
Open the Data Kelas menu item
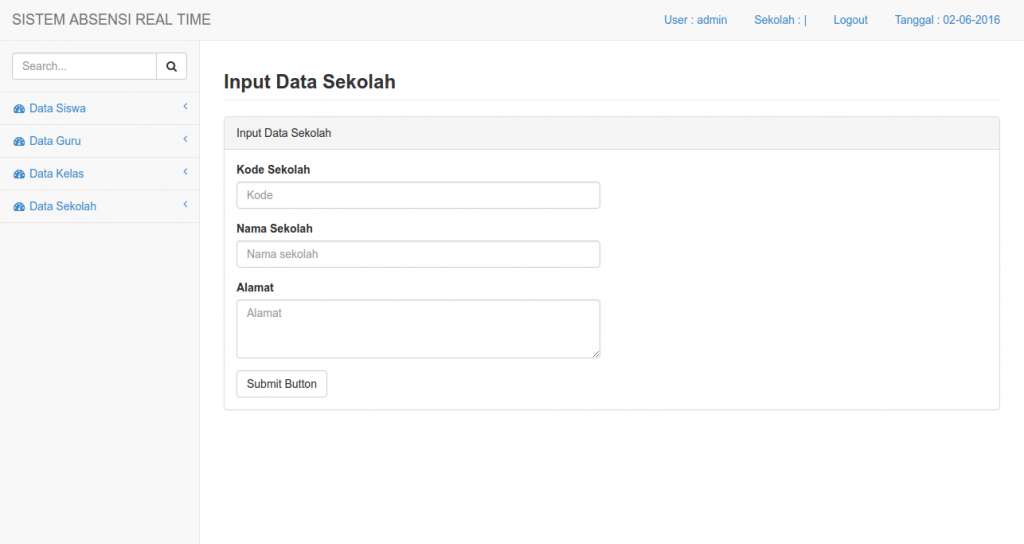[99, 174]
